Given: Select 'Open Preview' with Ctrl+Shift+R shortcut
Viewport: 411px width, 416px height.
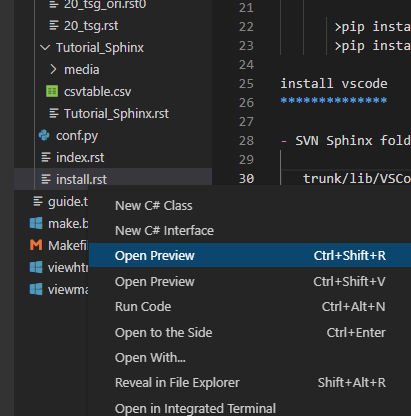Looking at the screenshot, I should point(250,255).
